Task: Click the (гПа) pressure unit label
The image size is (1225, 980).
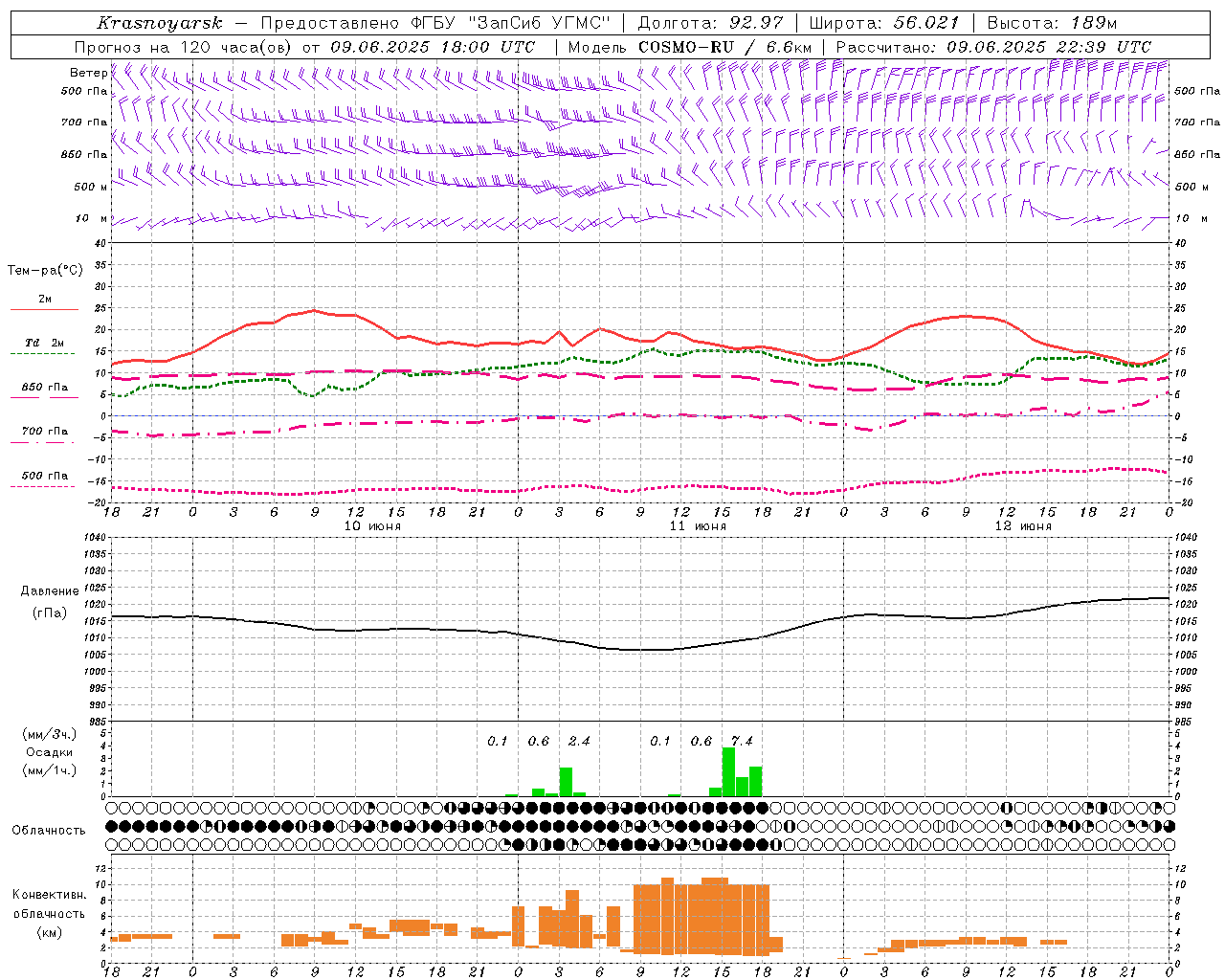Action: [50, 613]
